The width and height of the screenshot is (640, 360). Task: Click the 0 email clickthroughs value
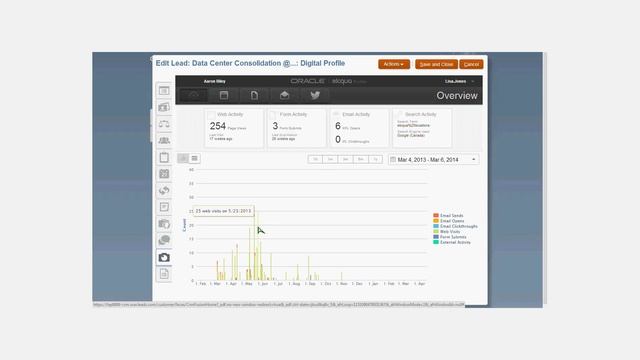coord(338,140)
